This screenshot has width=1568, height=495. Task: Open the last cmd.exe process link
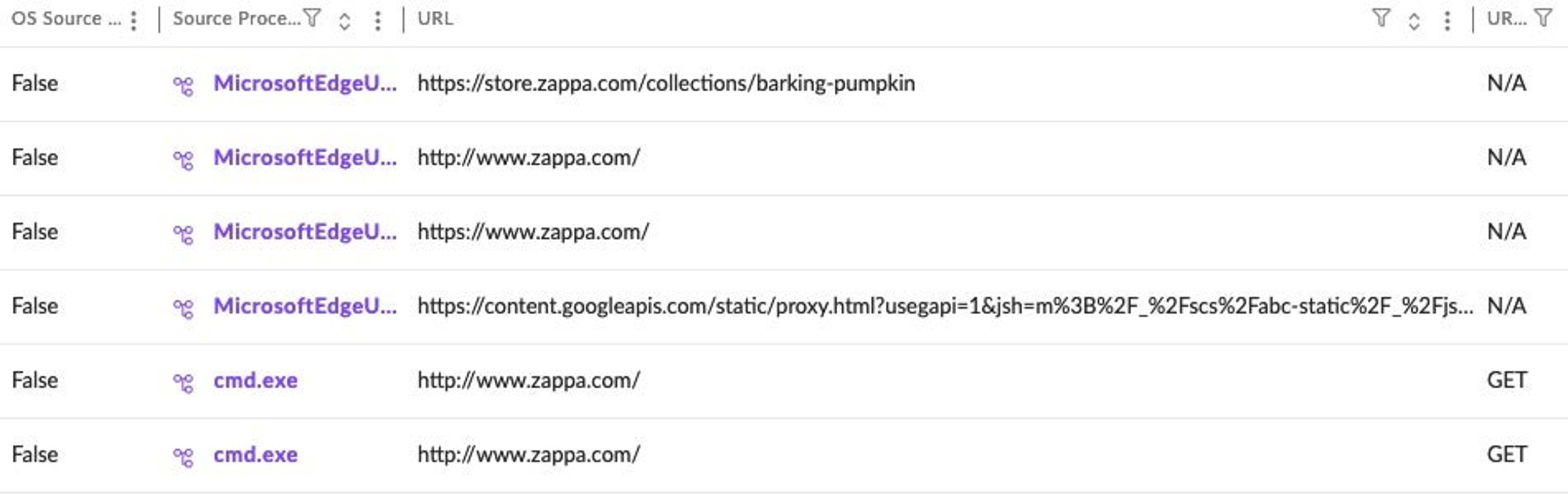pos(255,455)
